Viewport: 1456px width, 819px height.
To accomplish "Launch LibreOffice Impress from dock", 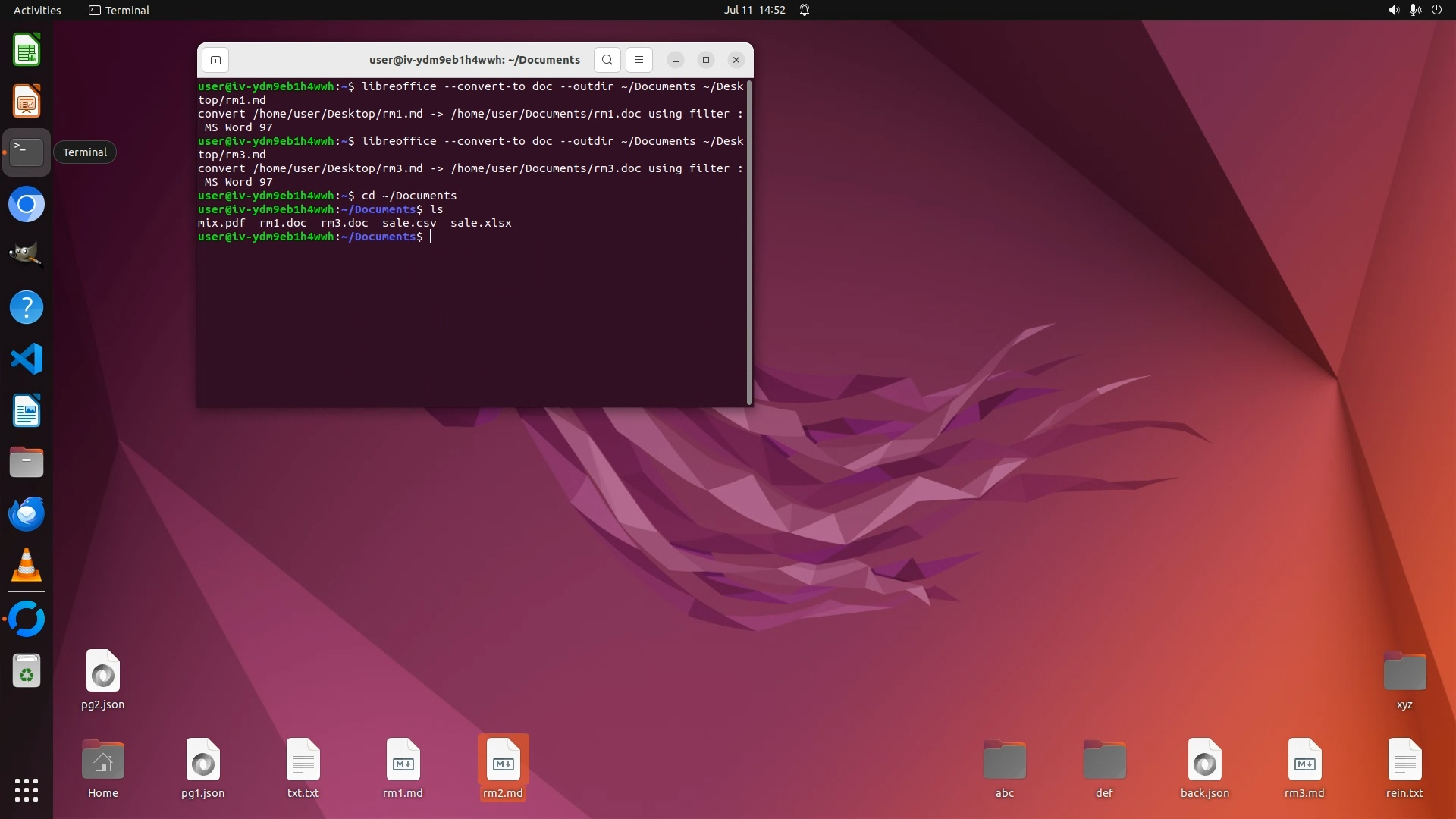I will (27, 102).
